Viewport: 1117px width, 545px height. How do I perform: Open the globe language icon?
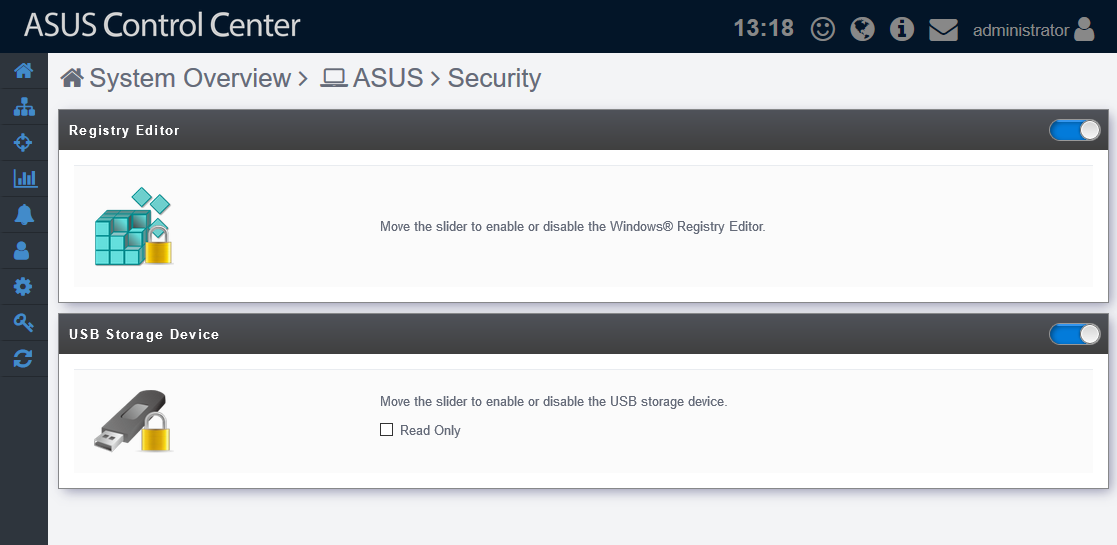point(862,29)
